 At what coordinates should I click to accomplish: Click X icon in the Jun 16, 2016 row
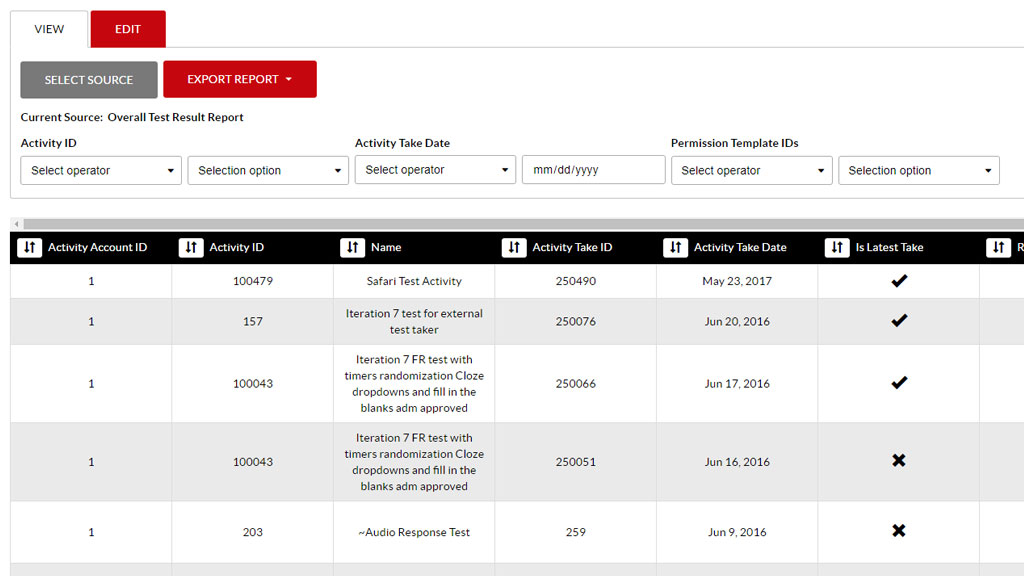899,460
